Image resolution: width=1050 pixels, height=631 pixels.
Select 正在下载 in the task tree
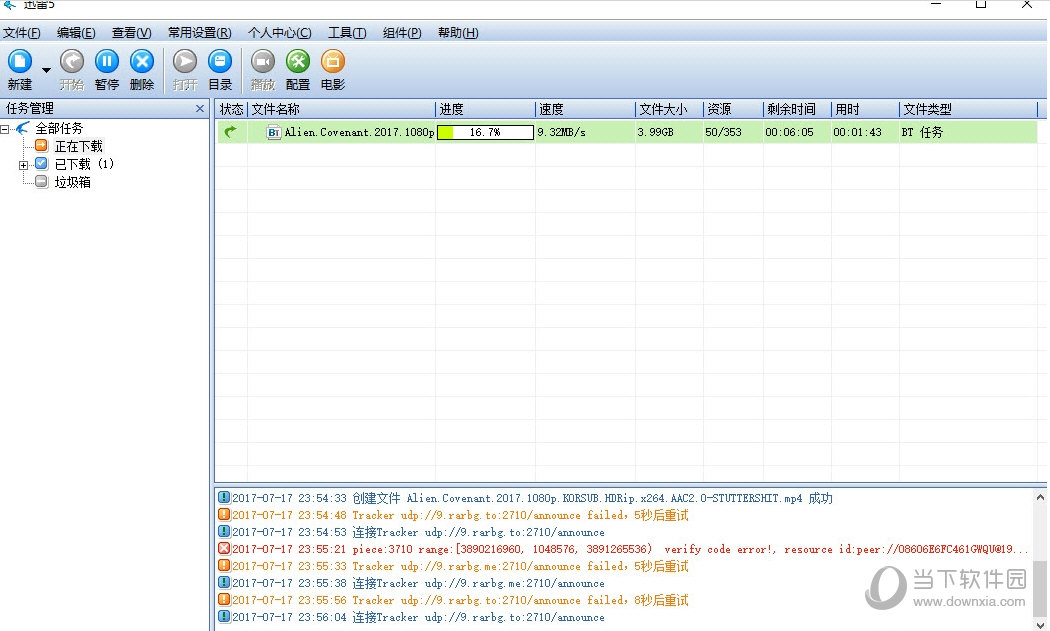coord(78,146)
